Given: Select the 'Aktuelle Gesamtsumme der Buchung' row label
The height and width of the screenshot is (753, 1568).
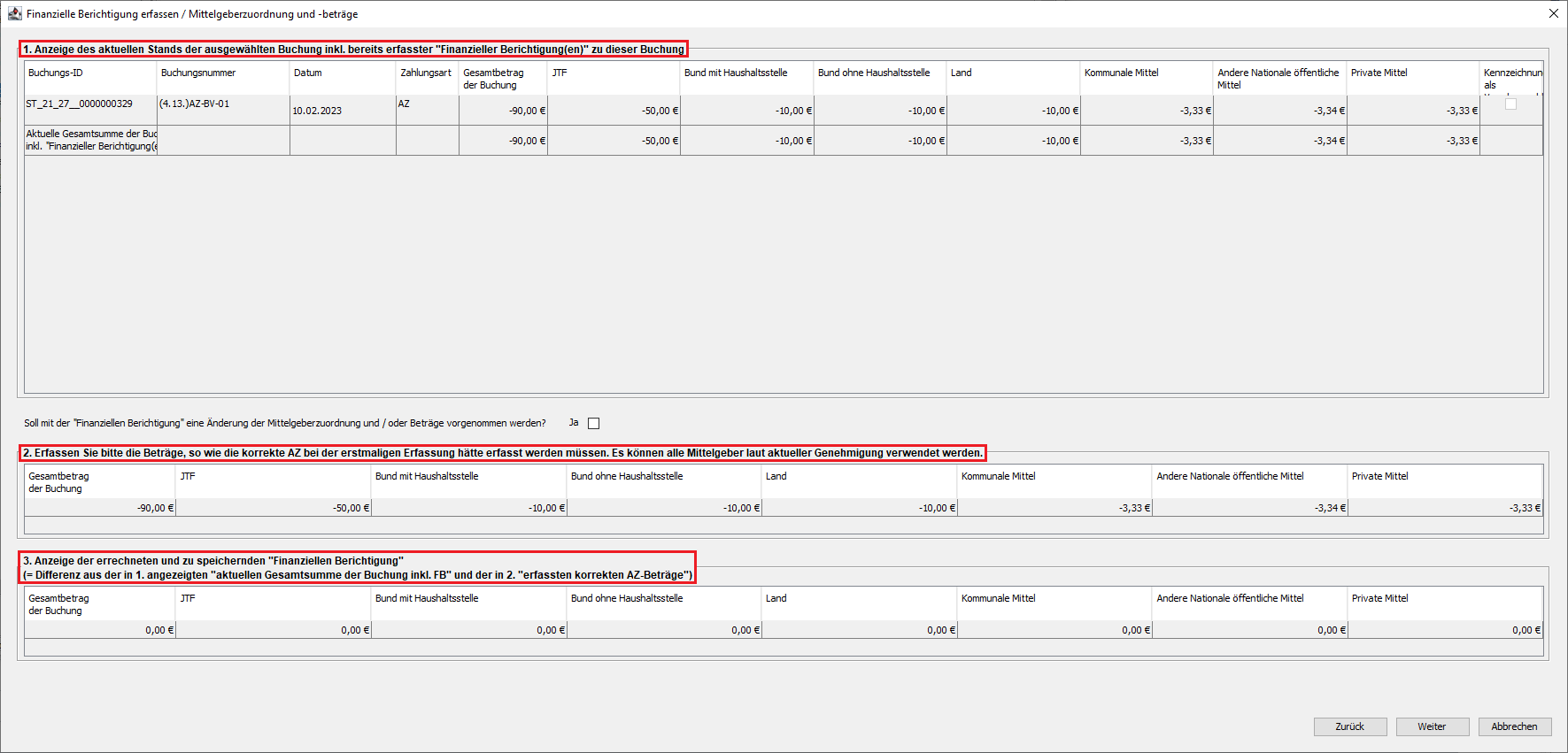Looking at the screenshot, I should tap(90, 140).
